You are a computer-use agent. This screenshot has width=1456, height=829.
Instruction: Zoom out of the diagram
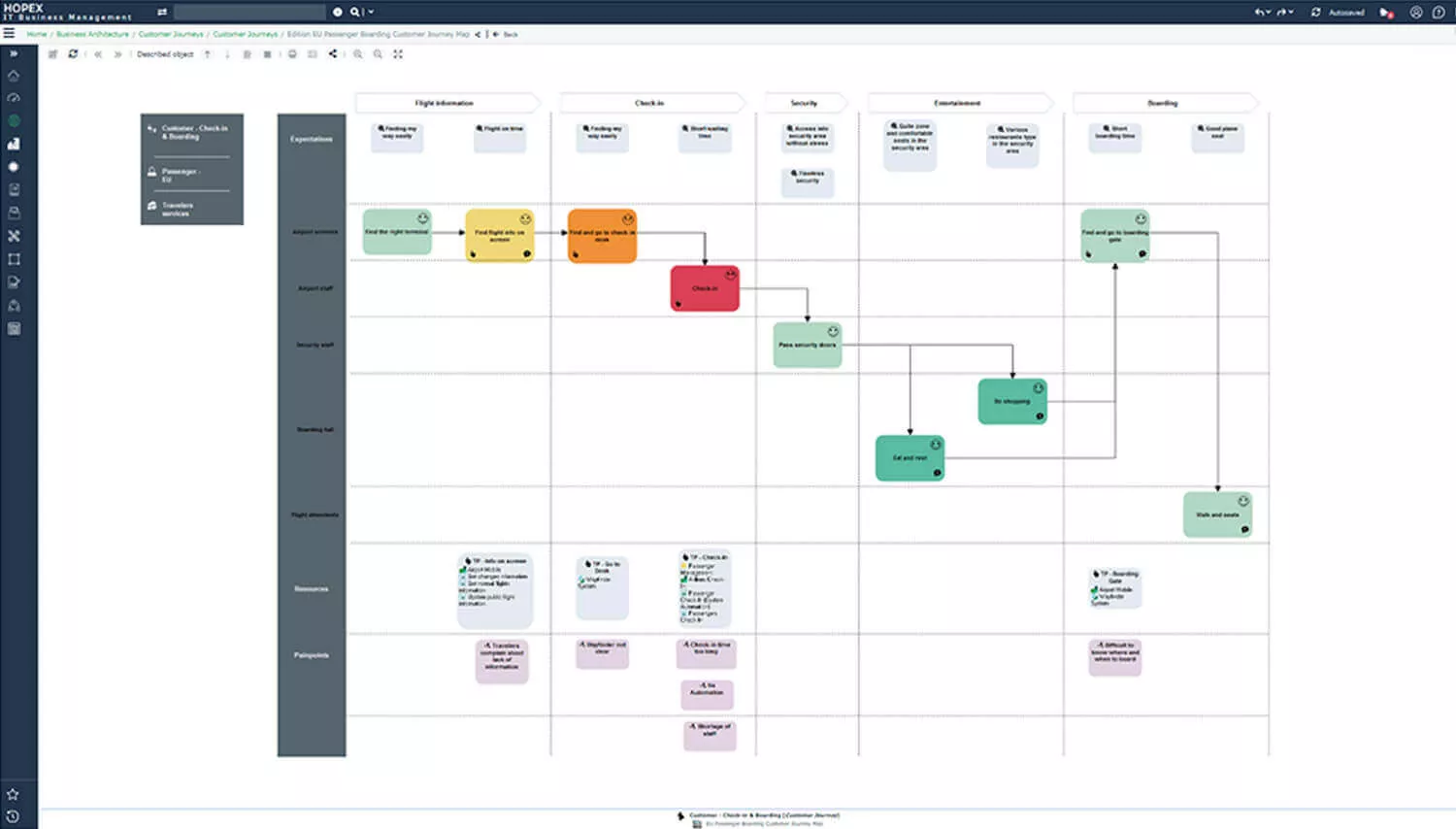[x=378, y=54]
